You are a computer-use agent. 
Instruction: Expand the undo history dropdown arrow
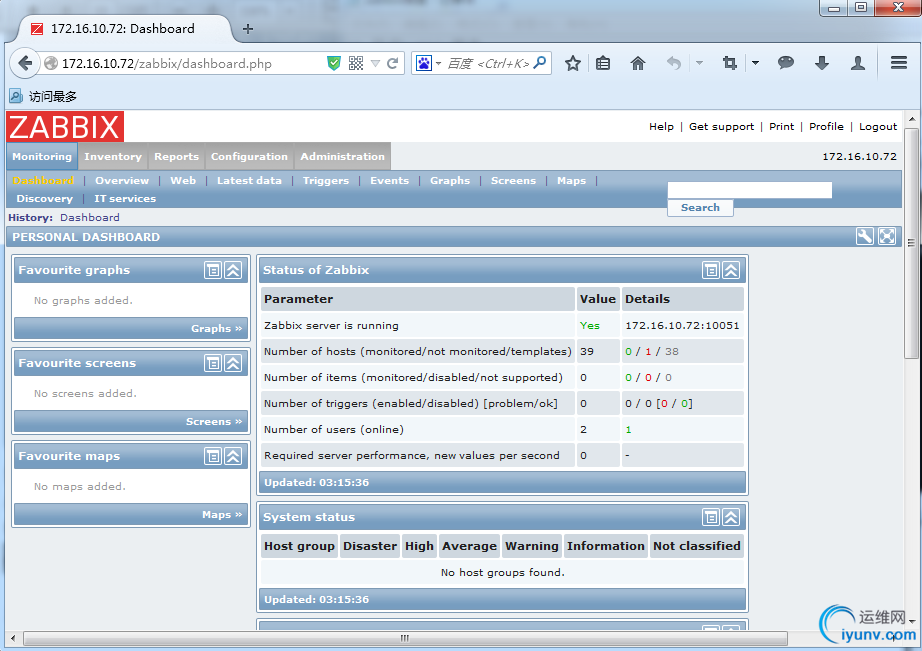[x=699, y=62]
